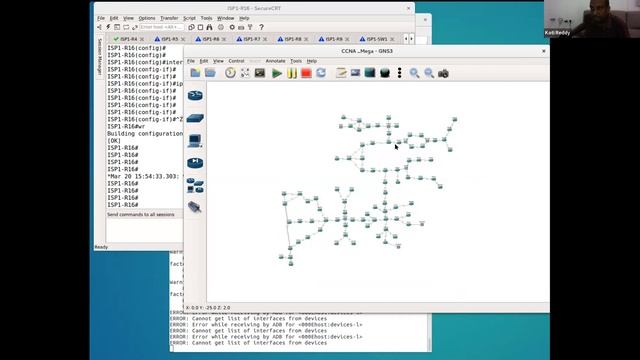This screenshot has width=640, height=360.
Task: Click SecureCRT Find binoculars icon
Action: (209, 27)
